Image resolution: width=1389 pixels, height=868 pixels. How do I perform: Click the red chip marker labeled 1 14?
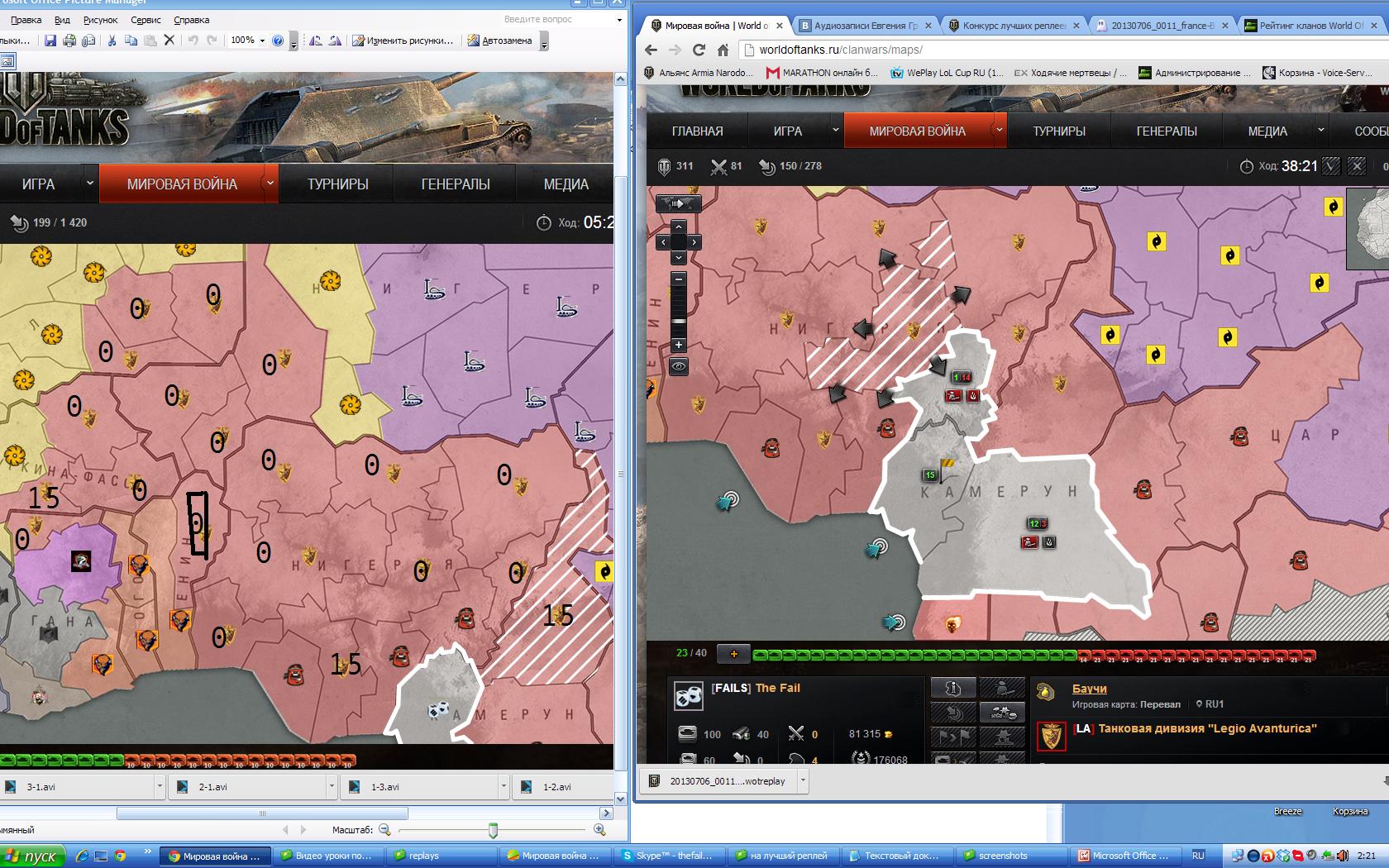tap(962, 377)
